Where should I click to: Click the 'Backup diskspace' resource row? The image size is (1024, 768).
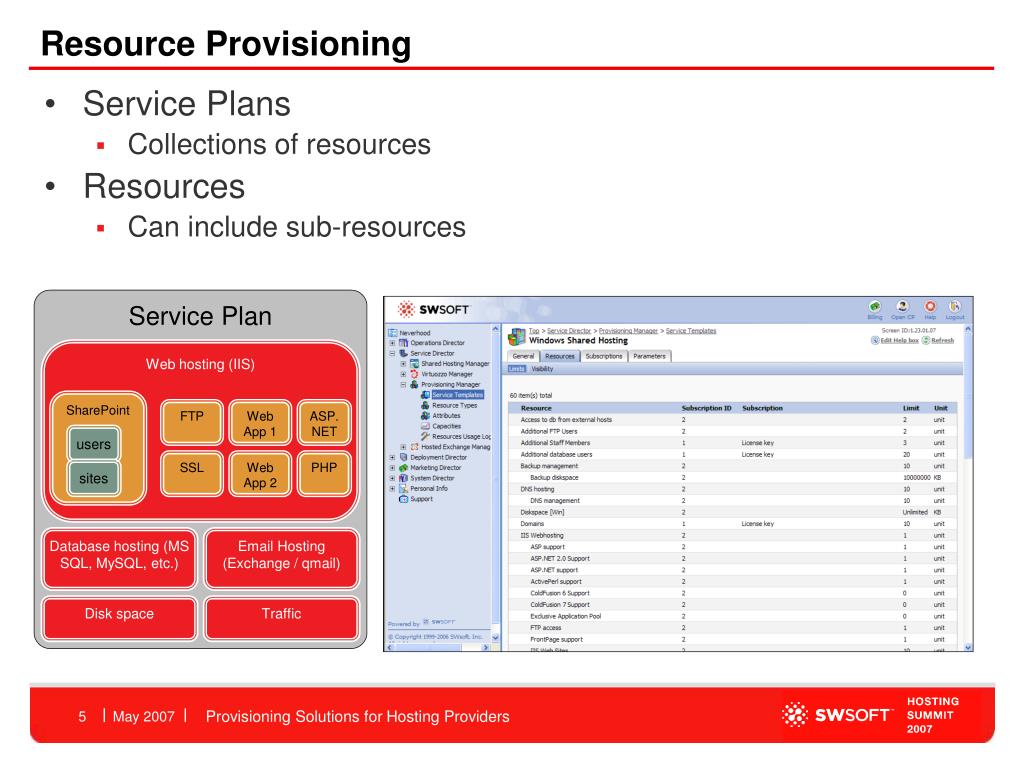pyautogui.click(x=733, y=478)
